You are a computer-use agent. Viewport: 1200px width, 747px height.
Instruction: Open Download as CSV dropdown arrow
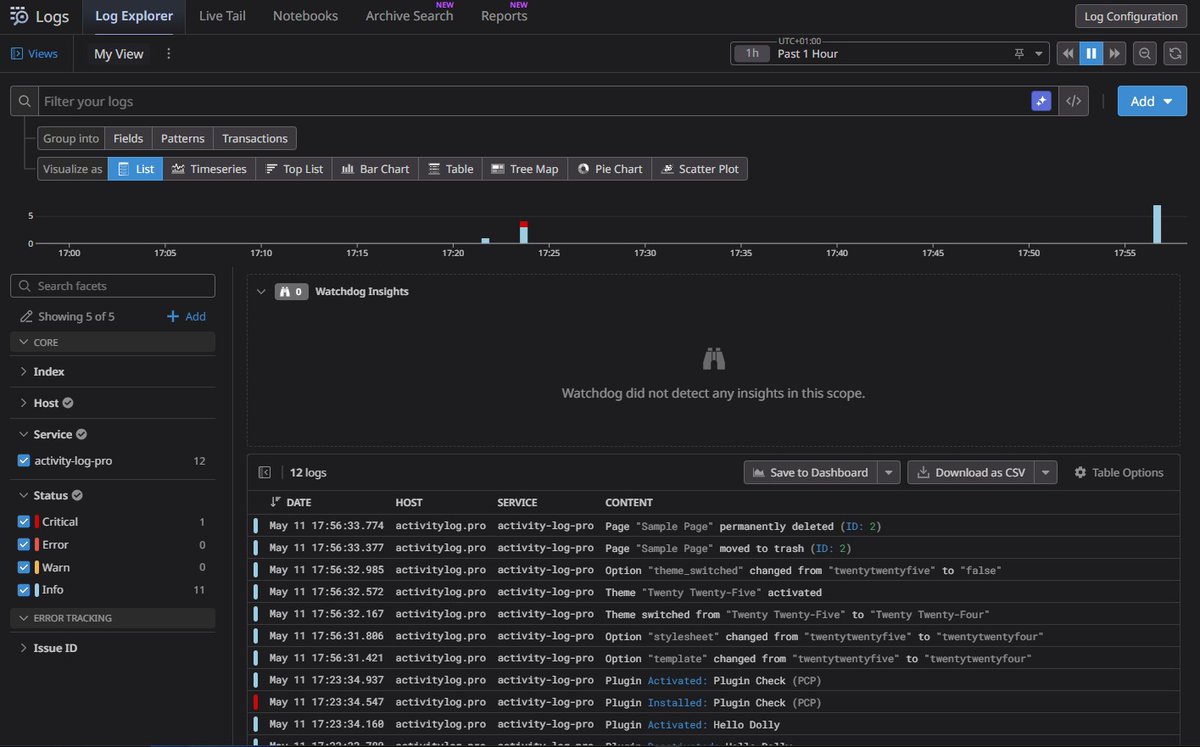point(1045,473)
